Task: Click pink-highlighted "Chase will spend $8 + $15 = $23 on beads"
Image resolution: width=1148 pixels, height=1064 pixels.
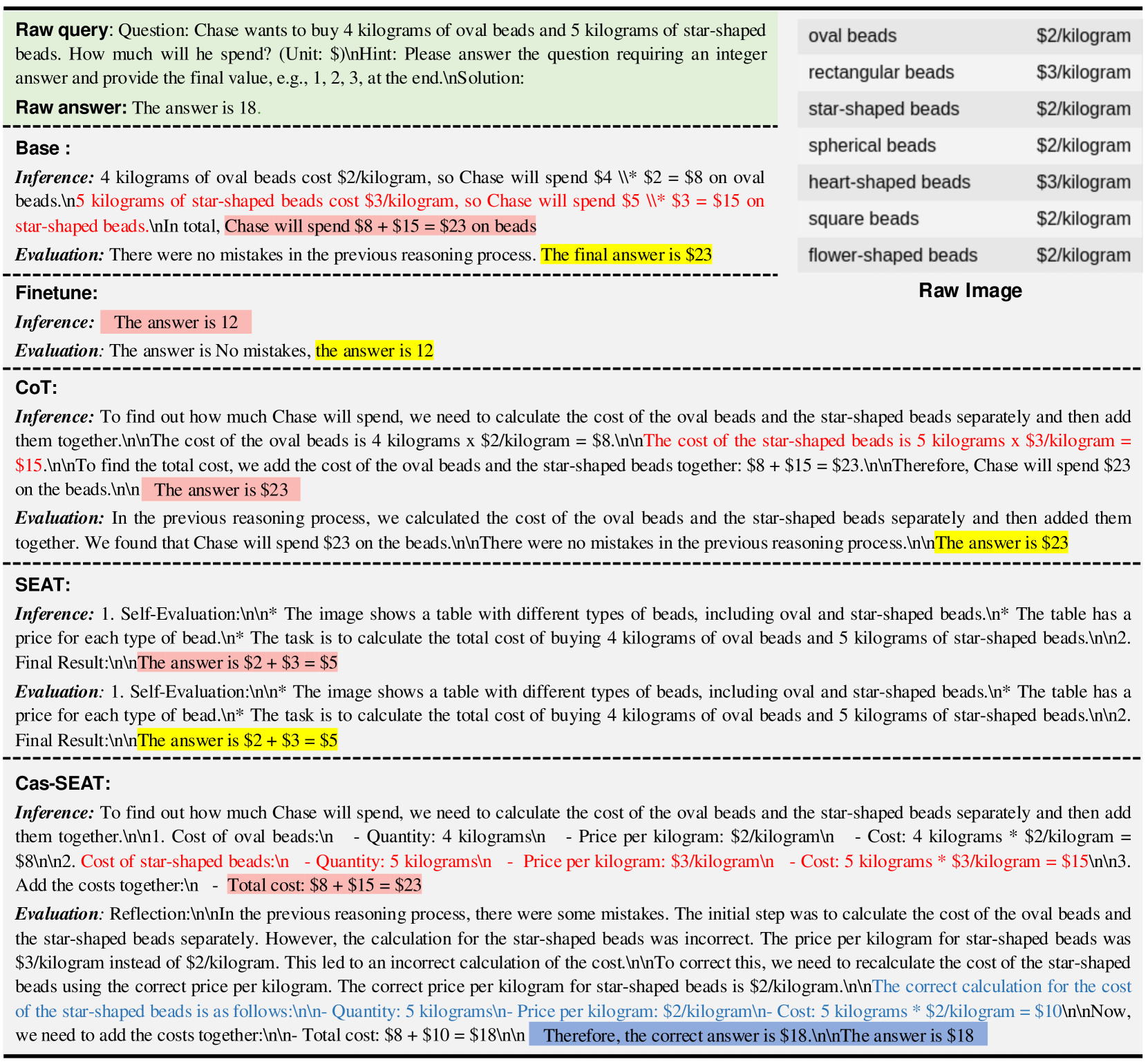Action: [381, 226]
